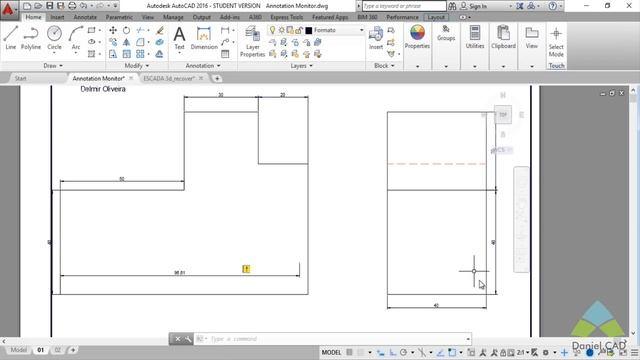The image size is (640, 360).
Task: Toggle annotation monitor plus icon
Action: 564,353
